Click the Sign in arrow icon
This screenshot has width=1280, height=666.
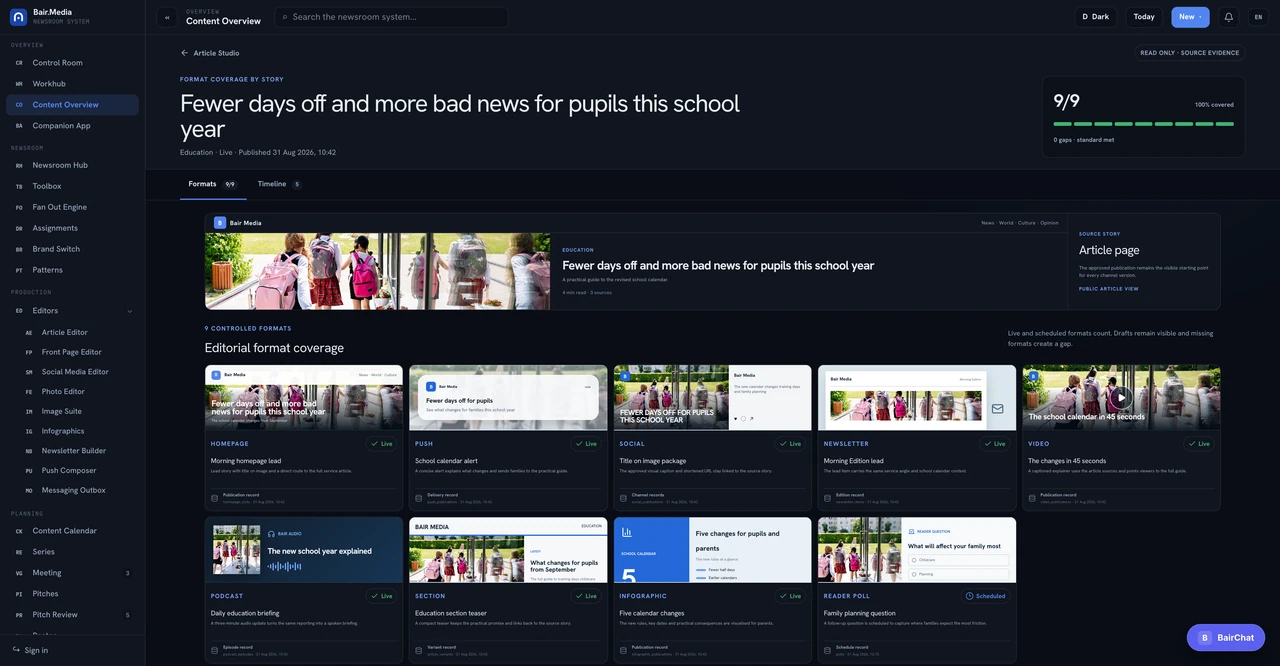pyautogui.click(x=16, y=650)
